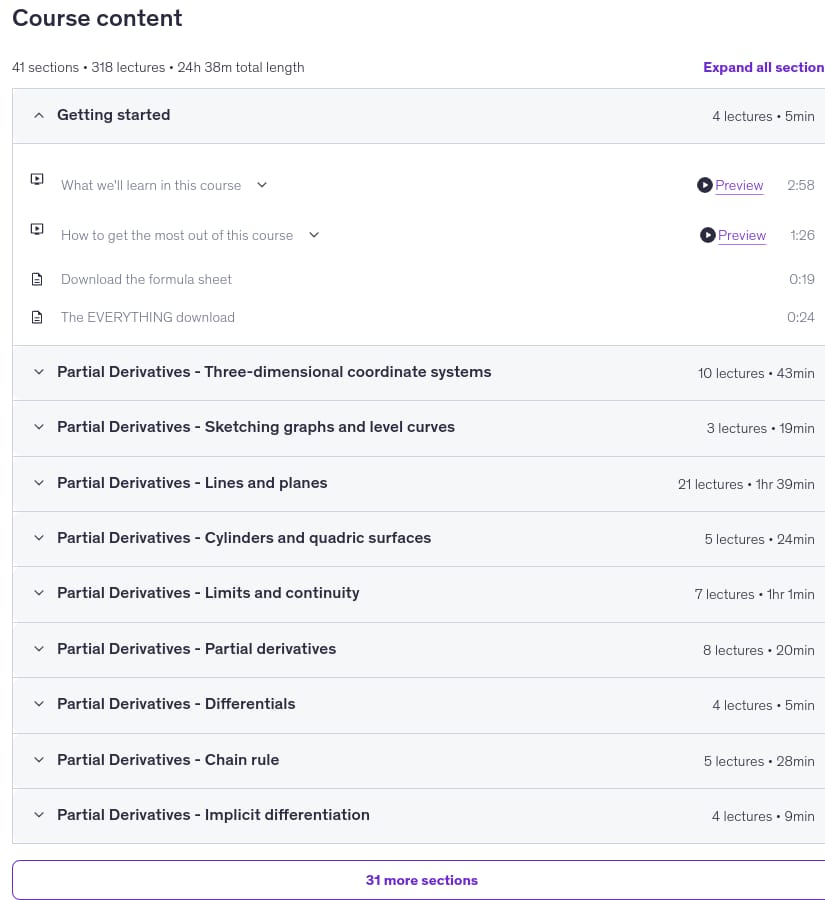Expand Cylinders and quadric surfaces section
The height and width of the screenshot is (900, 825).
[x=419, y=539]
